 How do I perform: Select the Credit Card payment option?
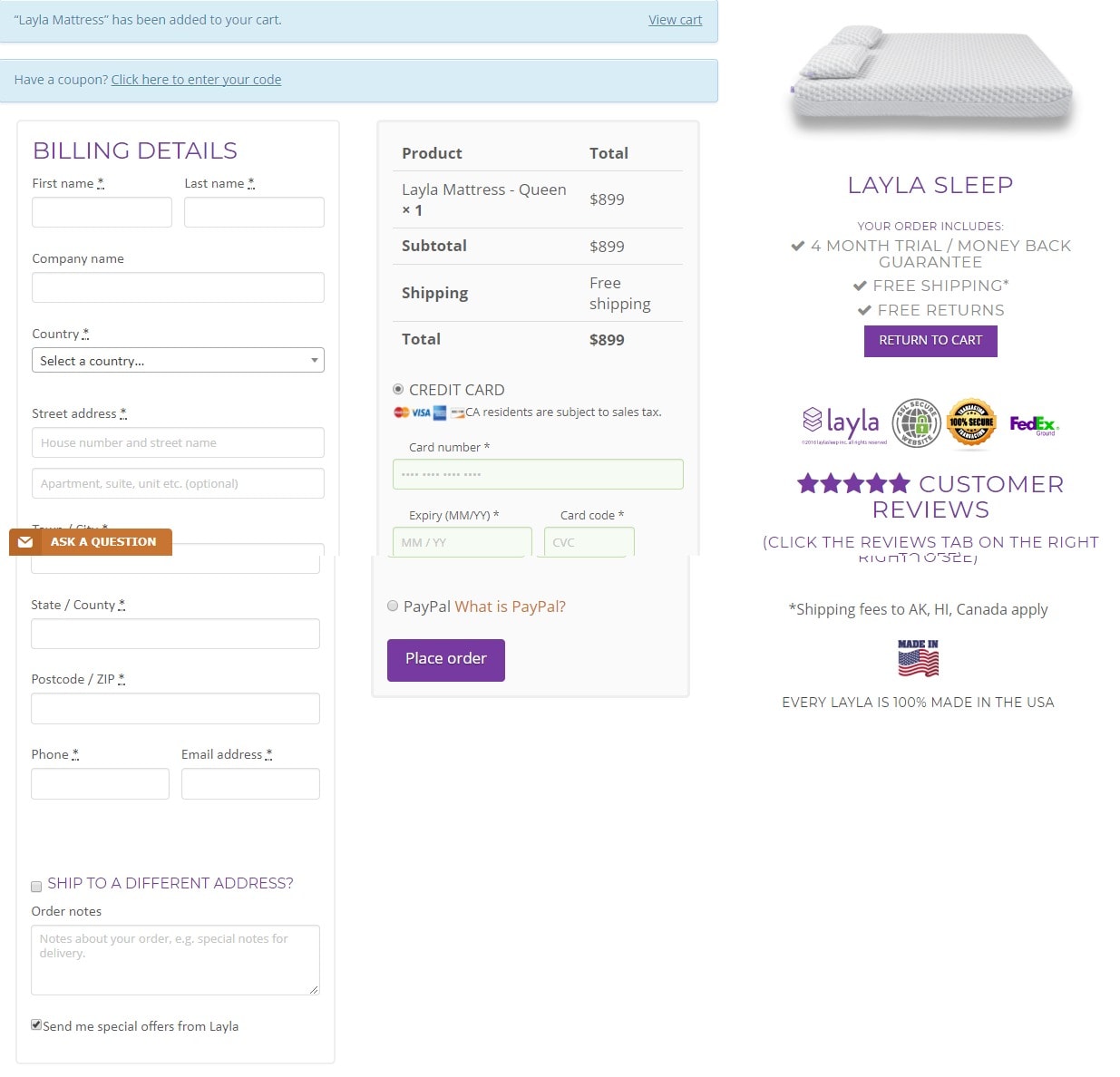398,389
